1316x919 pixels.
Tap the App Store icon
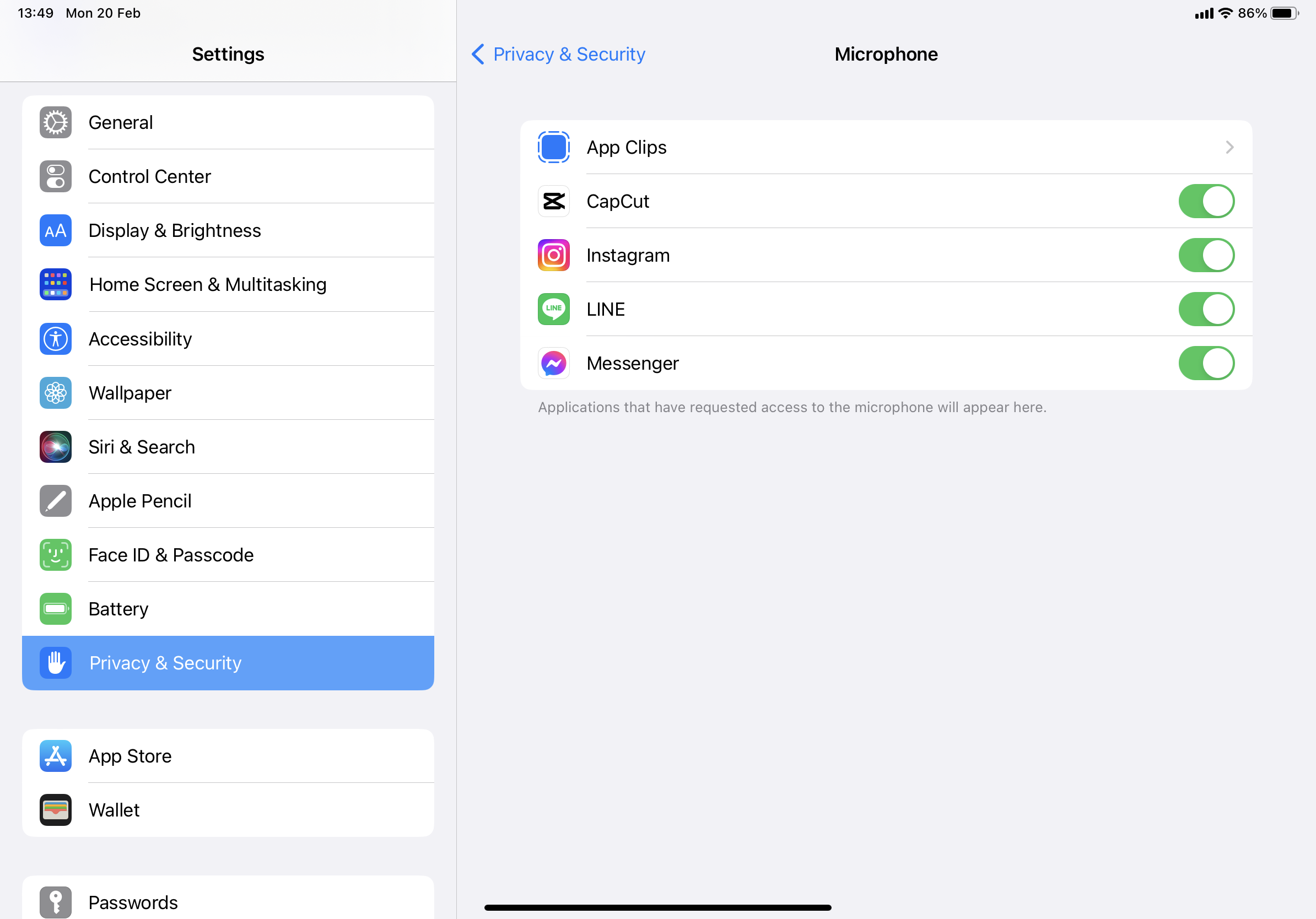pos(56,756)
